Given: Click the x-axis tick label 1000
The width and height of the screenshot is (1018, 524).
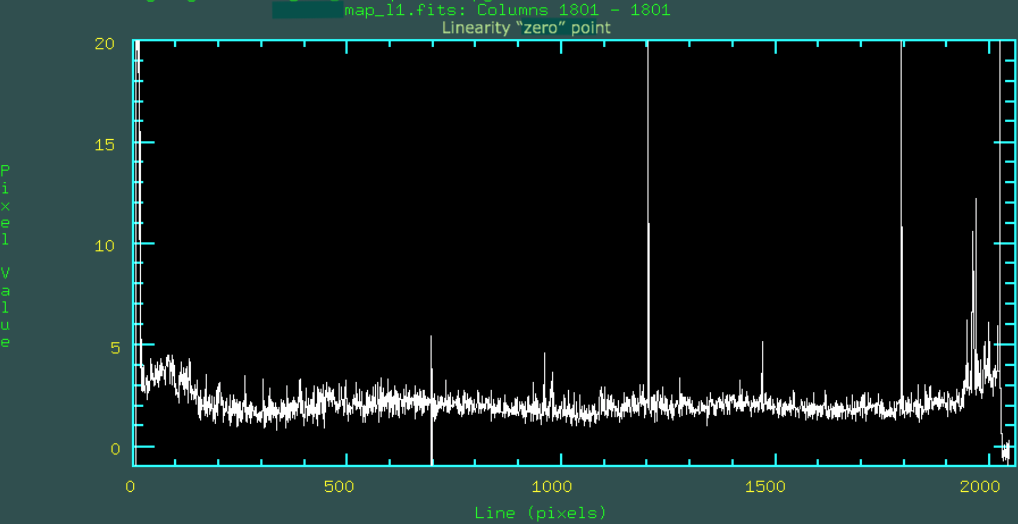Looking at the screenshot, I should pos(552,486).
